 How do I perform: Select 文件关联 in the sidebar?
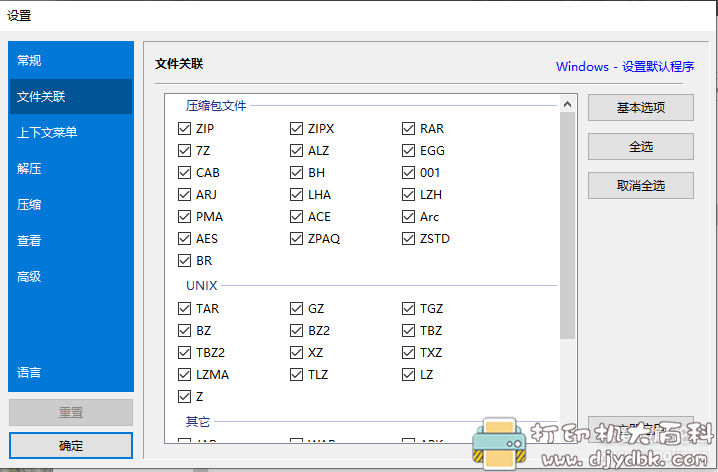click(71, 96)
